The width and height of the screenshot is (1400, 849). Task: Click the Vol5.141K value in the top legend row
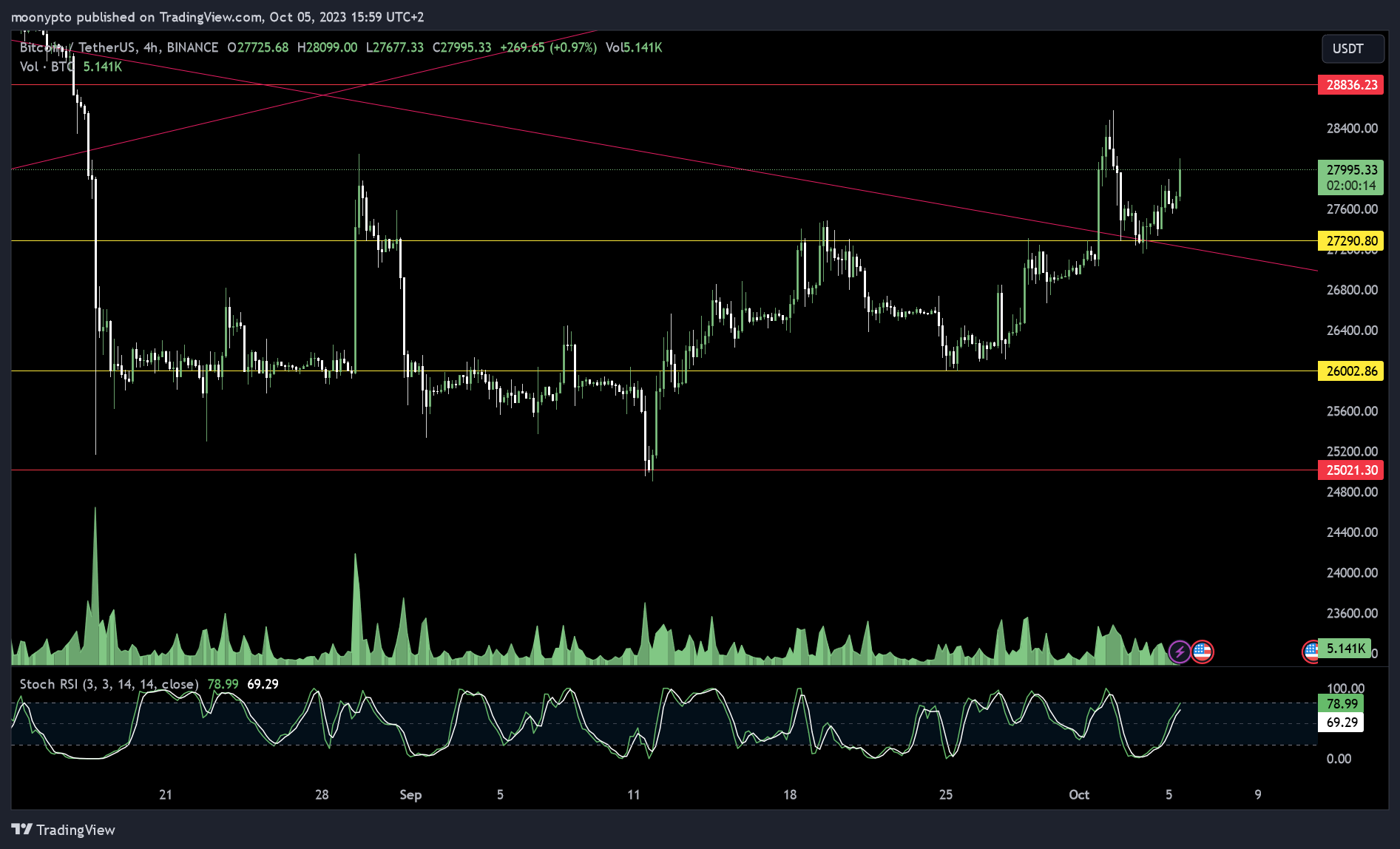click(x=634, y=47)
